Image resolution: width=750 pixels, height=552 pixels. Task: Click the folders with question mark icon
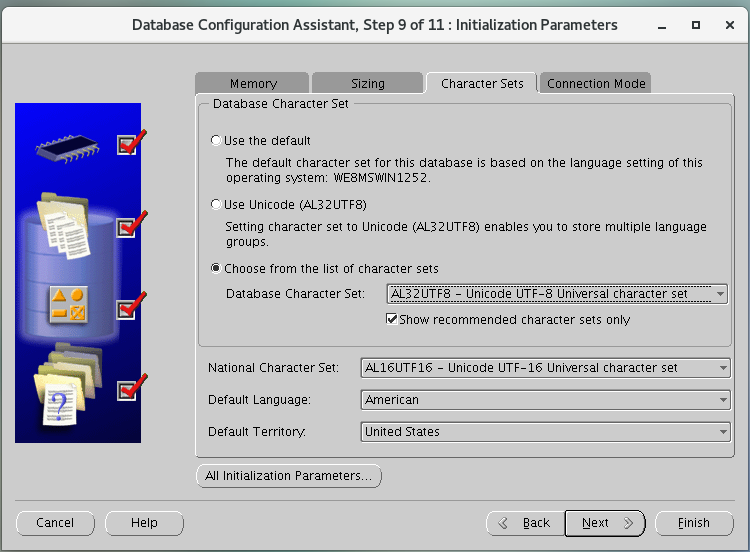pyautogui.click(x=68, y=385)
